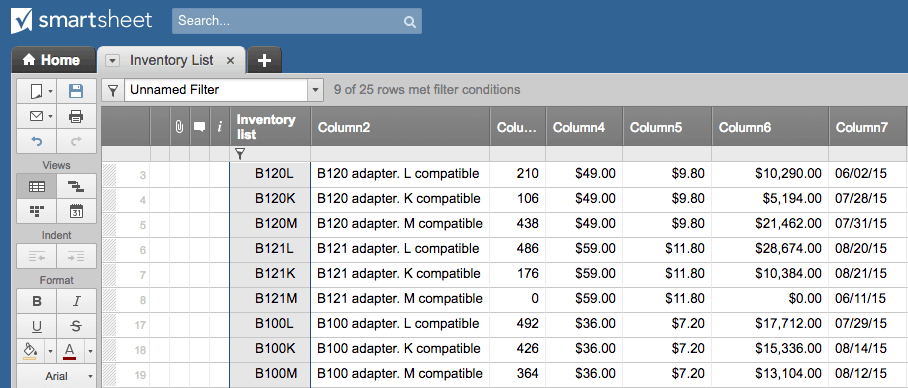Click the Undo arrow icon
908x388 pixels.
tap(36, 141)
